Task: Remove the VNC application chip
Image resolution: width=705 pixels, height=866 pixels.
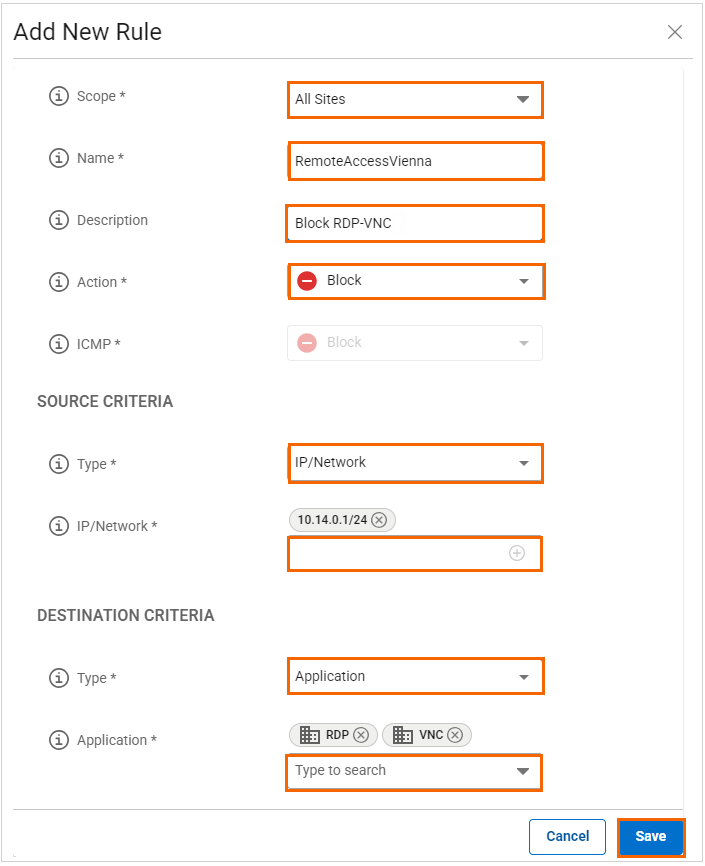Action: [455, 735]
